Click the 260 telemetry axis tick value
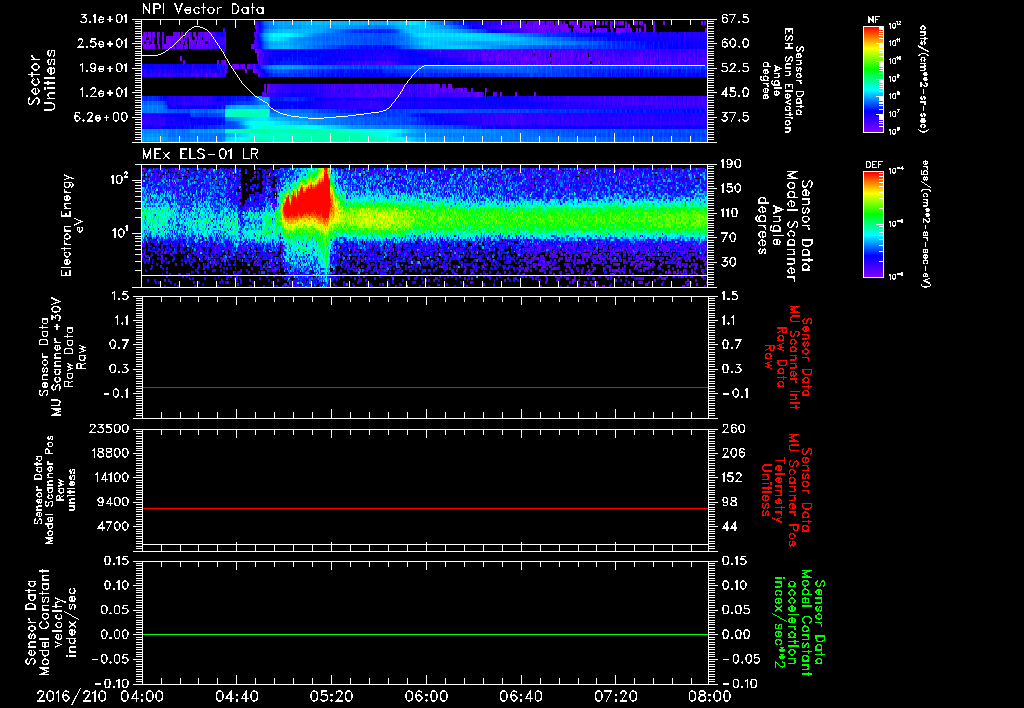1024x708 pixels. tap(733, 428)
